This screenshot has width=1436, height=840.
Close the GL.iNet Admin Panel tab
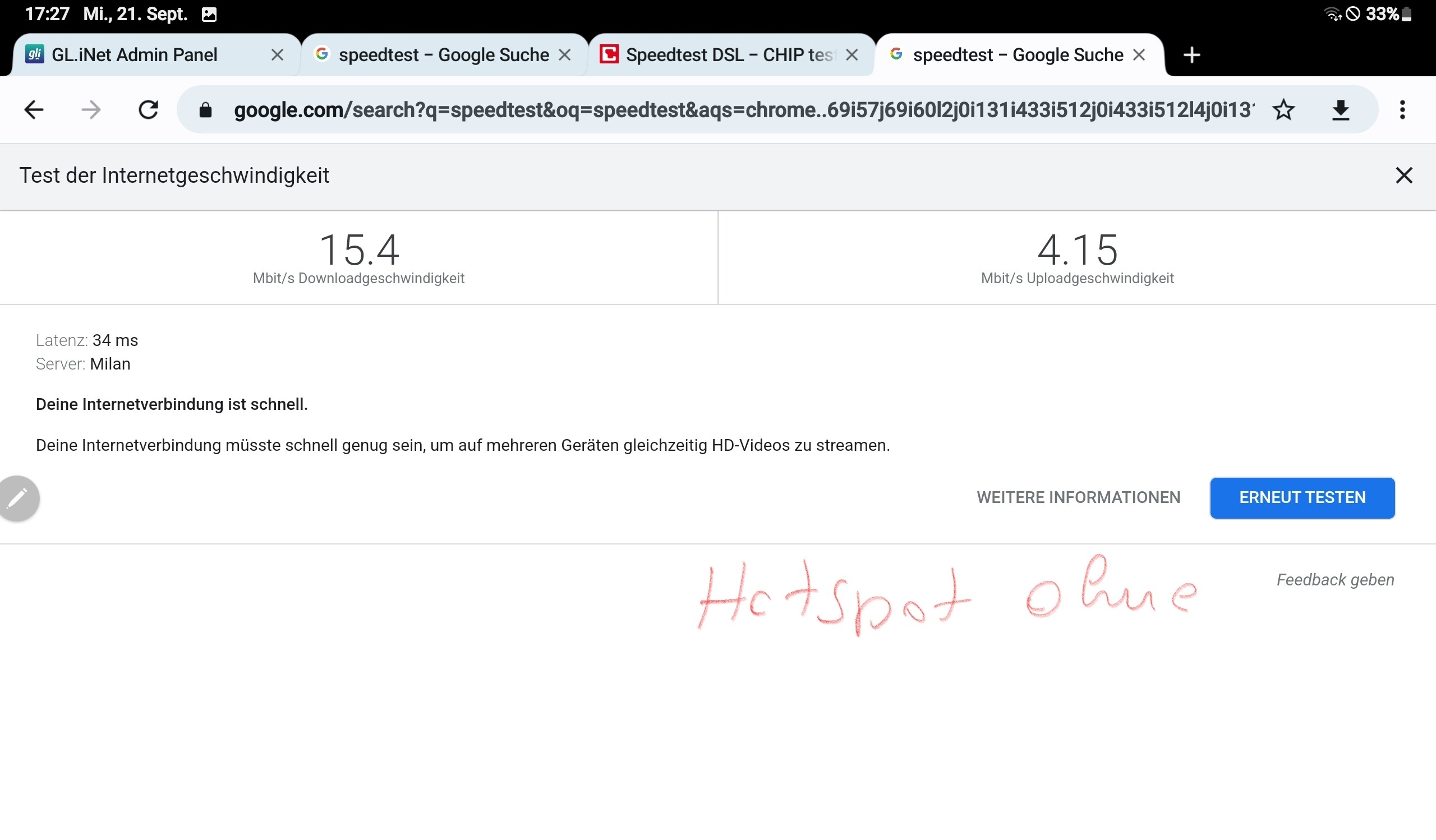coord(277,56)
